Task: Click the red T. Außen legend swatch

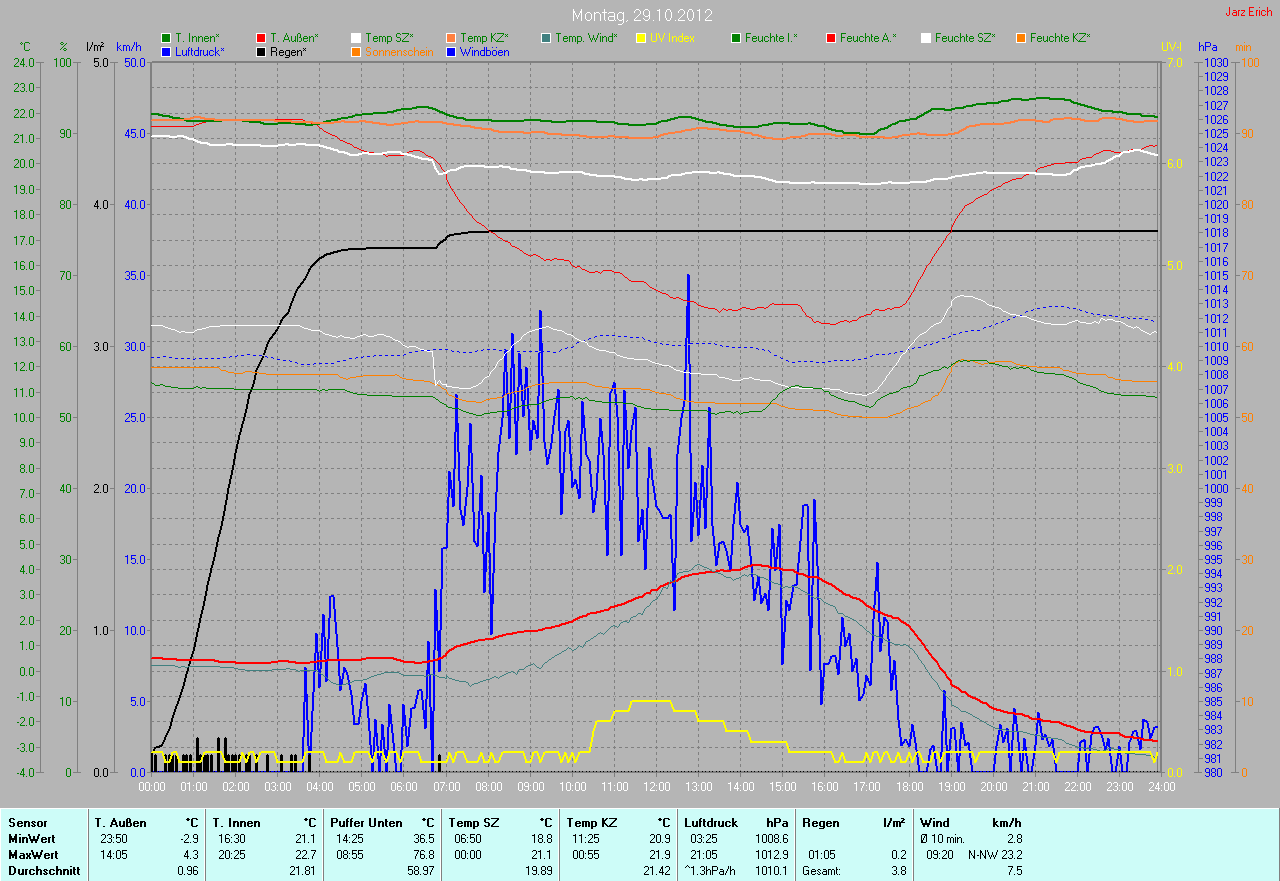Action: coord(261,38)
